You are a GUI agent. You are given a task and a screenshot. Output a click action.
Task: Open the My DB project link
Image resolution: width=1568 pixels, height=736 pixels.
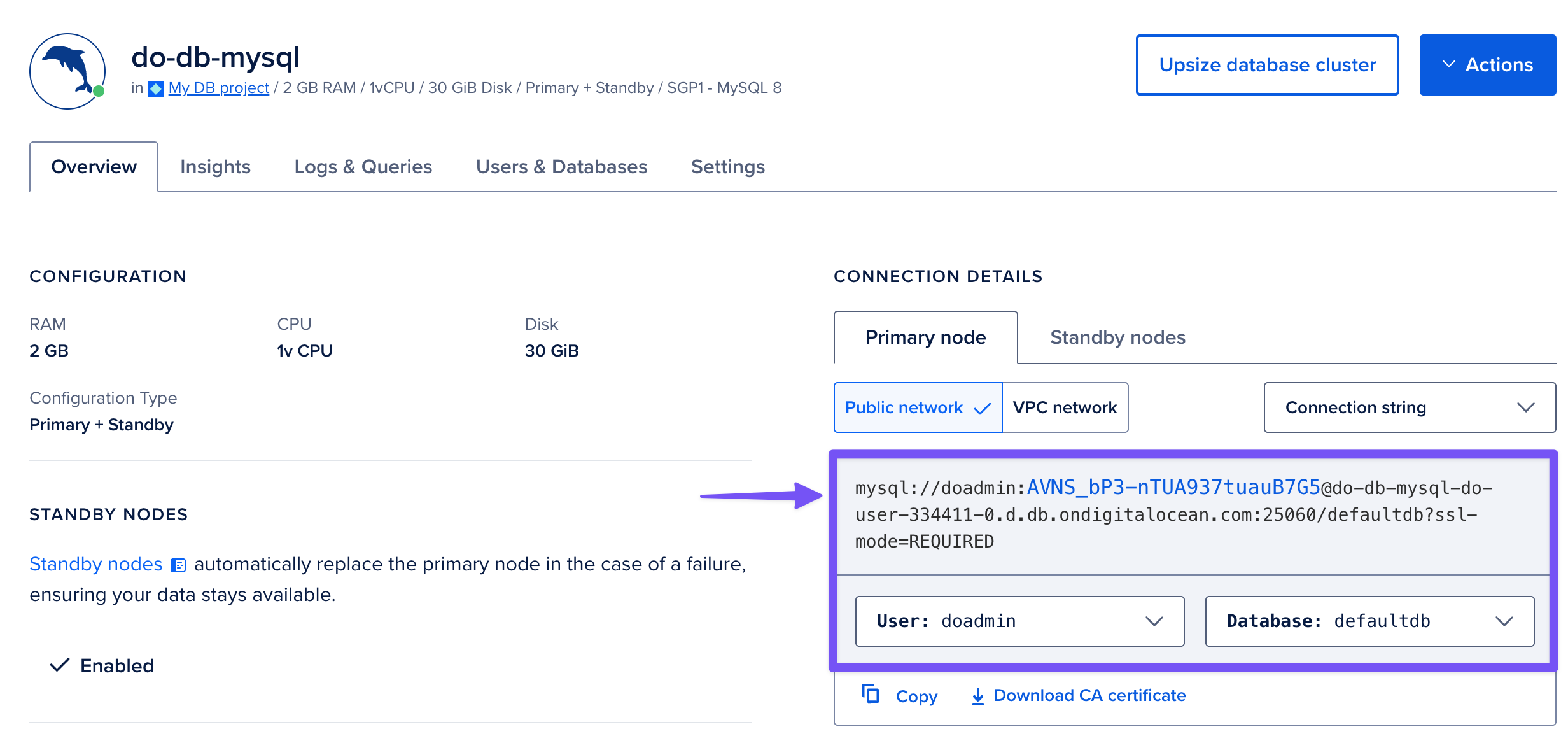click(x=219, y=88)
